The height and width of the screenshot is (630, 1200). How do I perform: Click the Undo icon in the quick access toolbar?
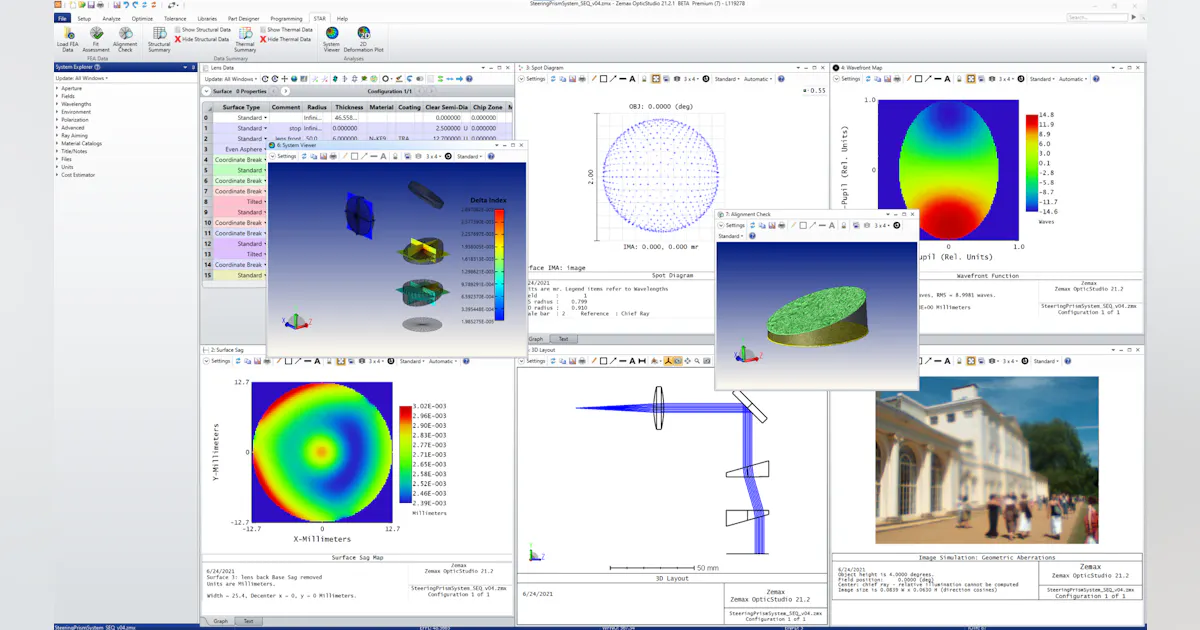tap(127, 5)
